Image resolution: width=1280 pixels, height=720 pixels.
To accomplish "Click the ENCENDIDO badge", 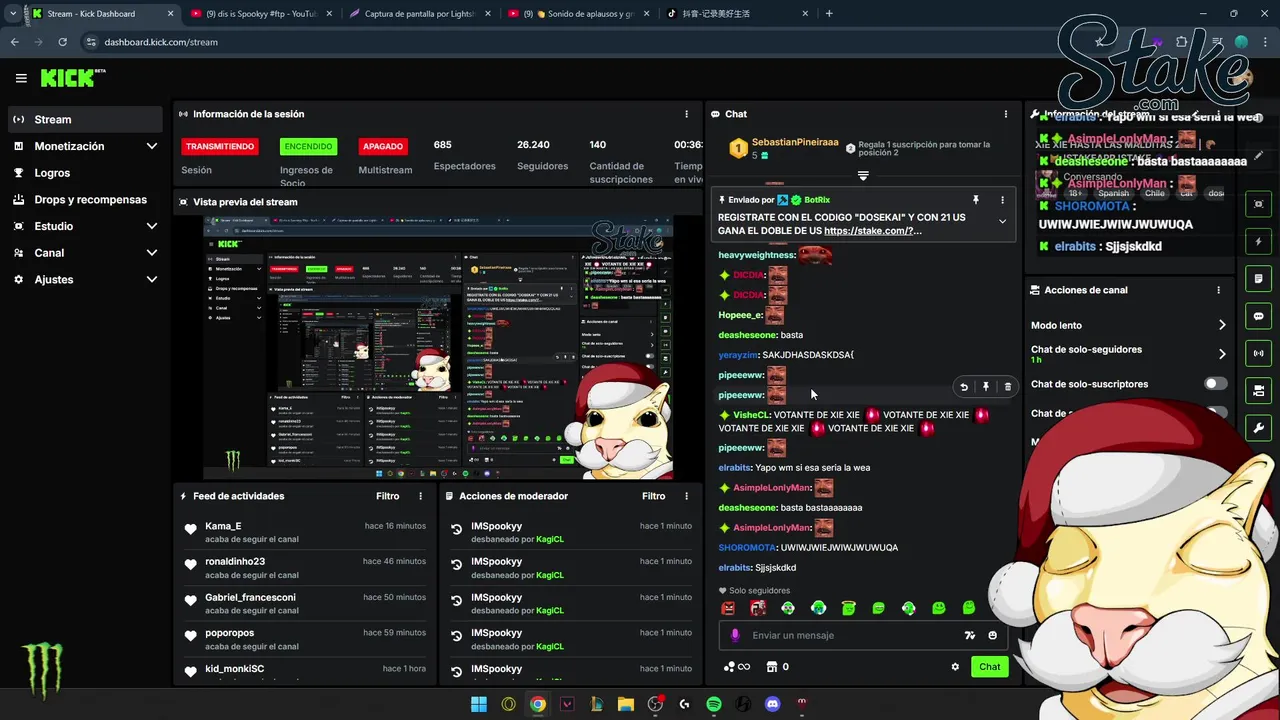I will click(308, 146).
